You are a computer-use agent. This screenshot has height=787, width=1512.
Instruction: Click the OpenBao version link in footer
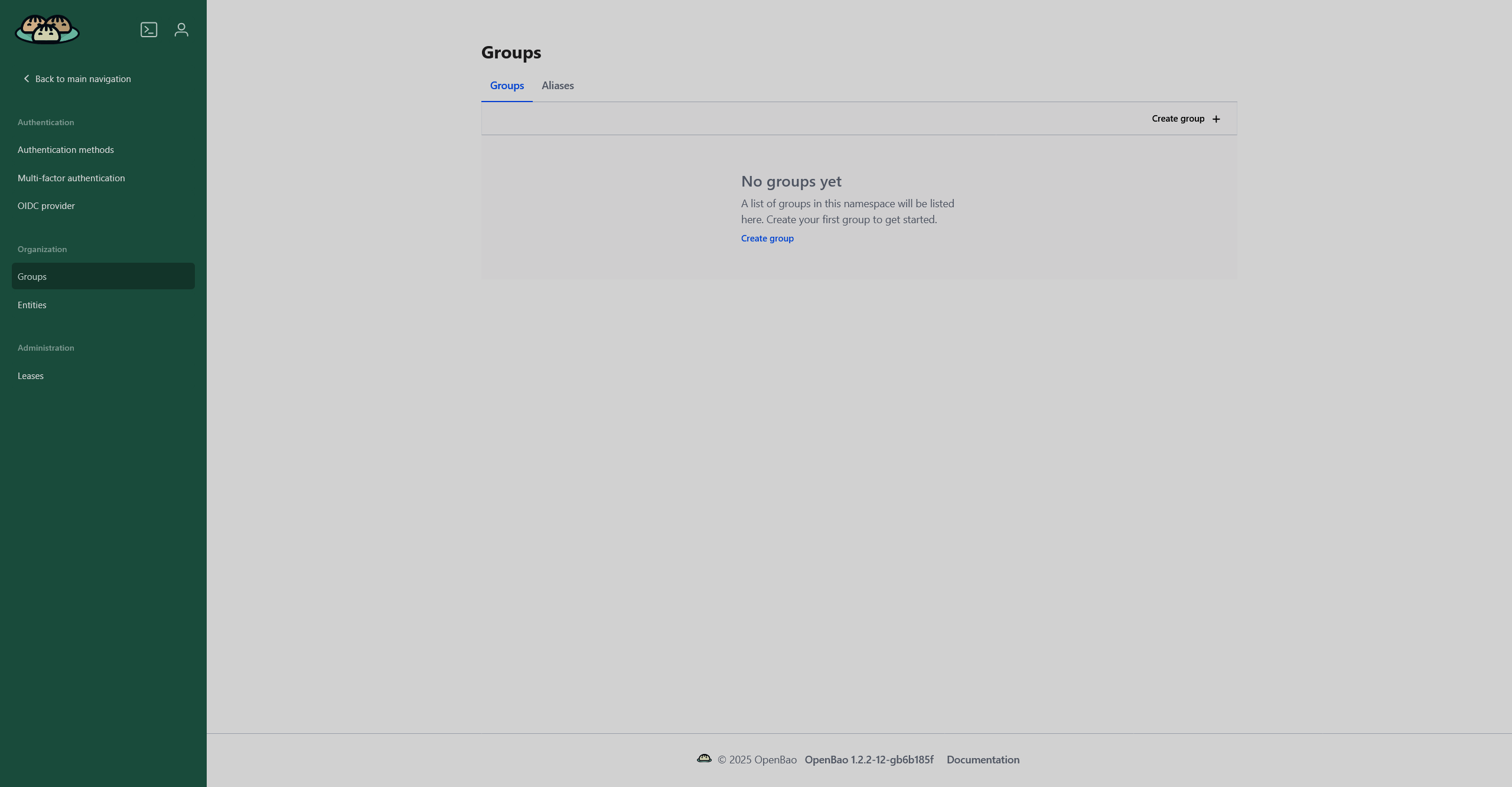[869, 760]
